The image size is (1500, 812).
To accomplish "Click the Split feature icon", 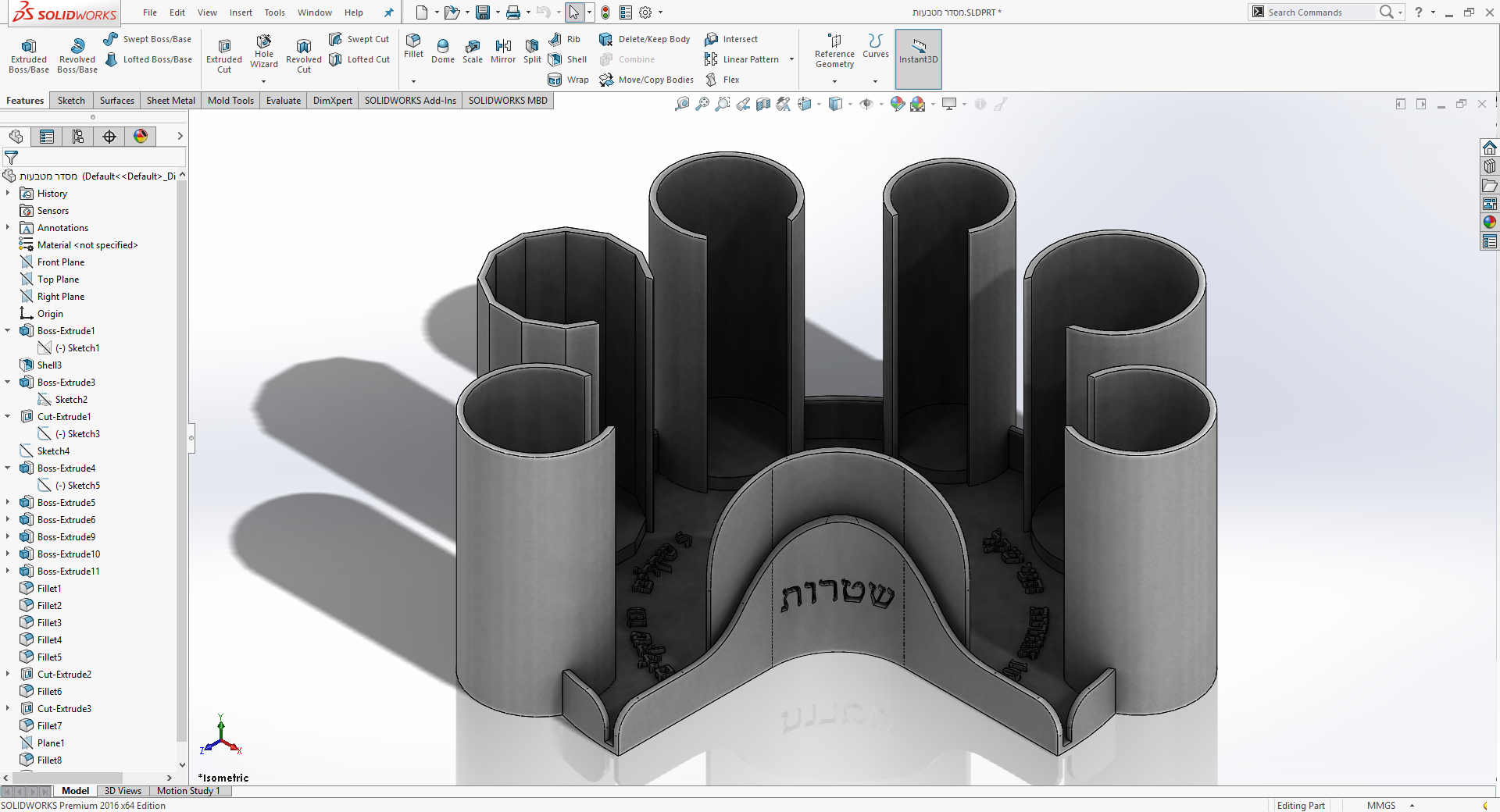I will pos(532,51).
